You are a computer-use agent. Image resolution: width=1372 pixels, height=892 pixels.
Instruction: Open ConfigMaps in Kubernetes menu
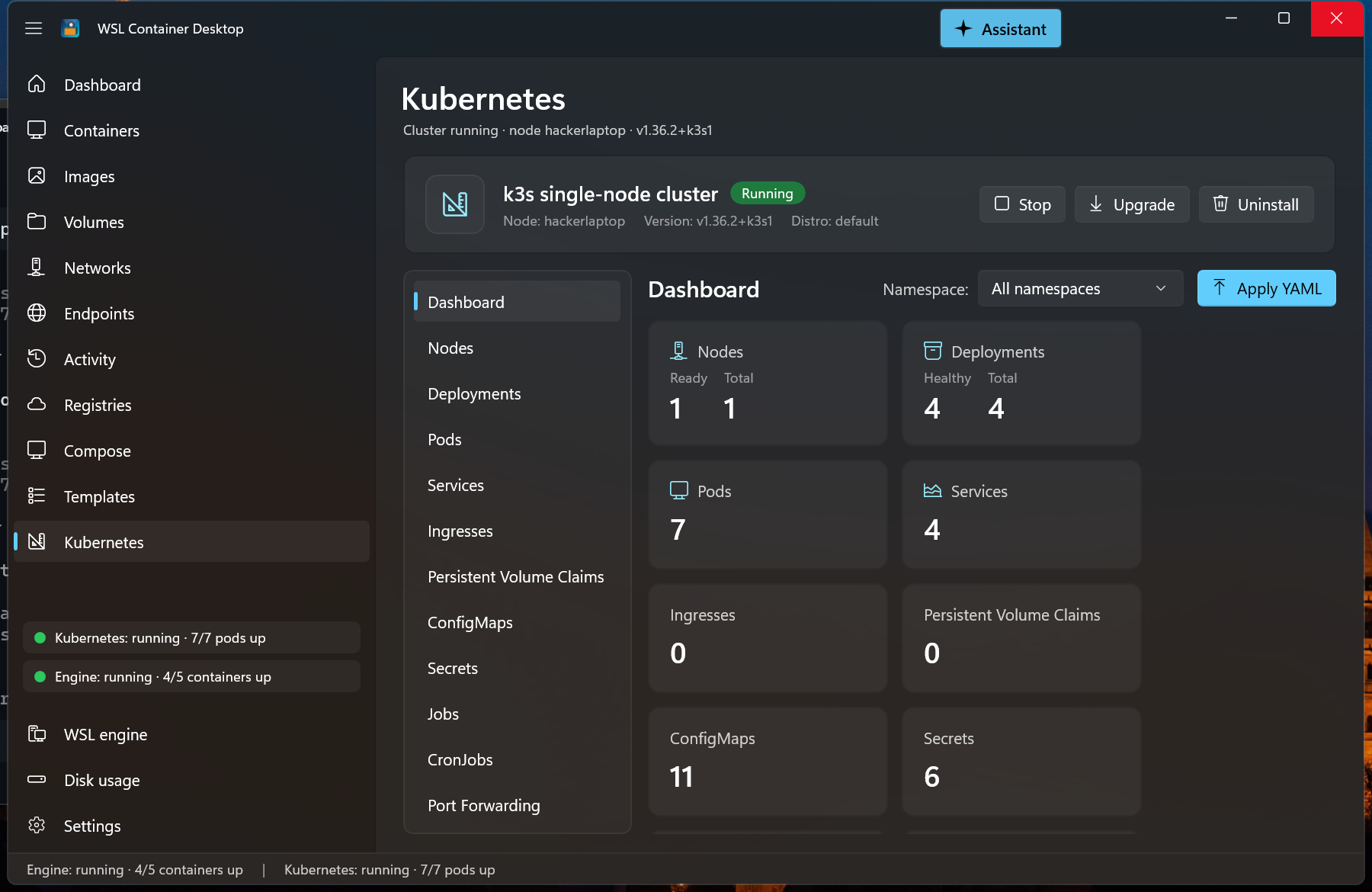click(x=517, y=622)
